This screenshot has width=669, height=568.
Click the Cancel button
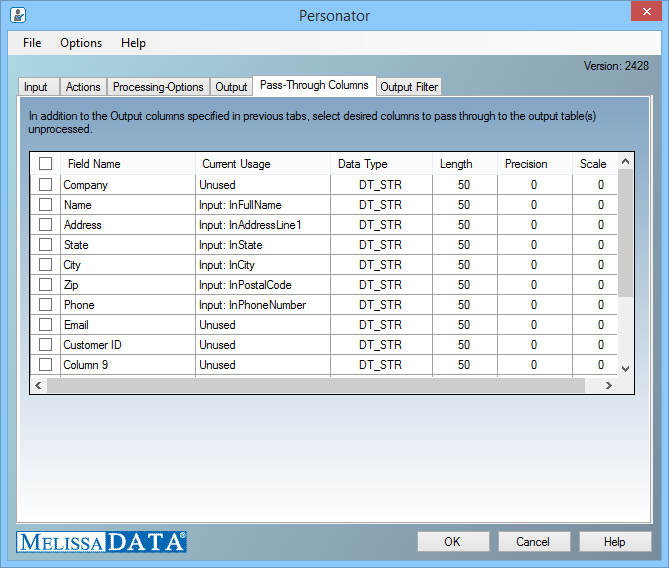533,542
